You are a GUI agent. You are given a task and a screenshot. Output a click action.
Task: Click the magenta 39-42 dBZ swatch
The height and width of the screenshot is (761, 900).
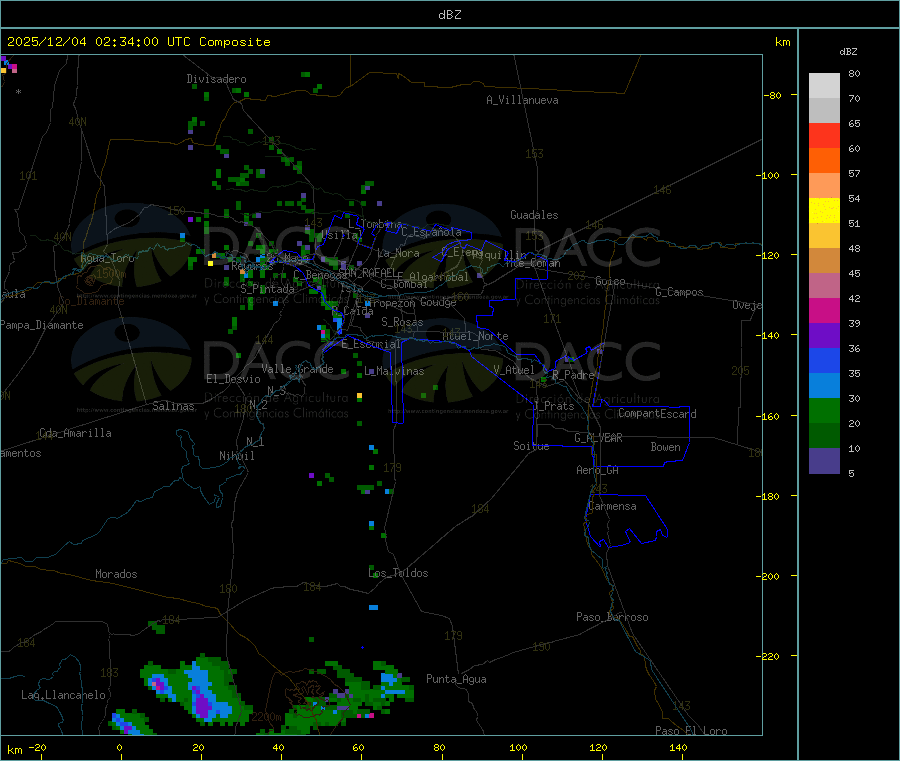pyautogui.click(x=824, y=310)
